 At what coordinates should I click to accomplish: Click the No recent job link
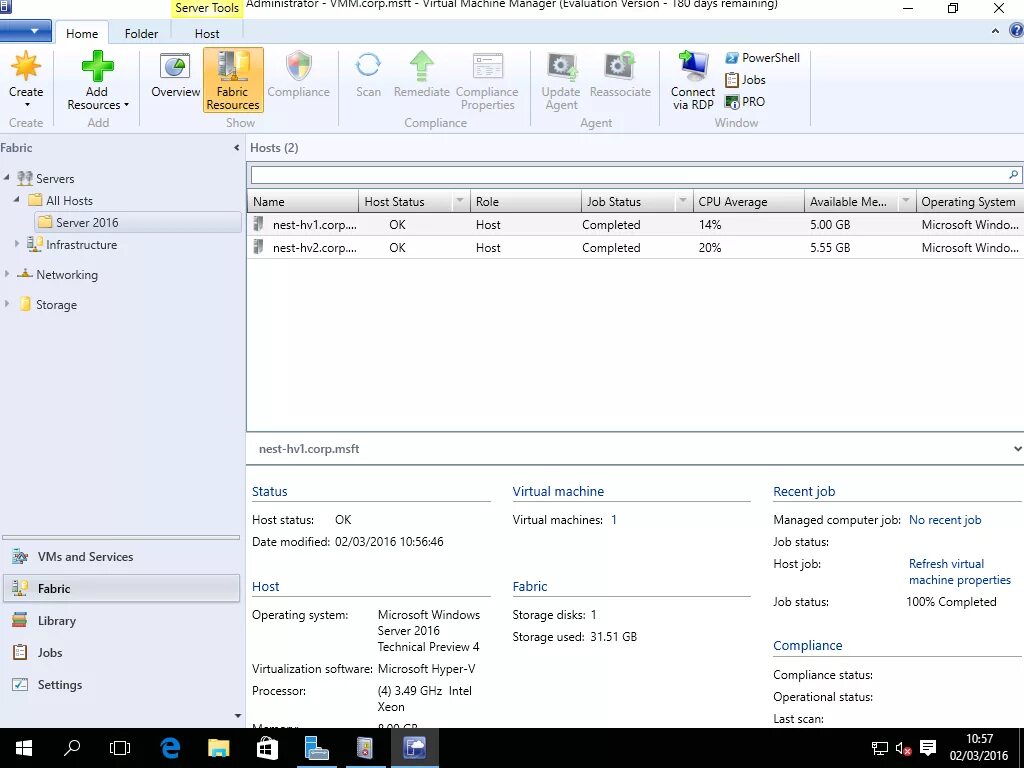point(944,520)
